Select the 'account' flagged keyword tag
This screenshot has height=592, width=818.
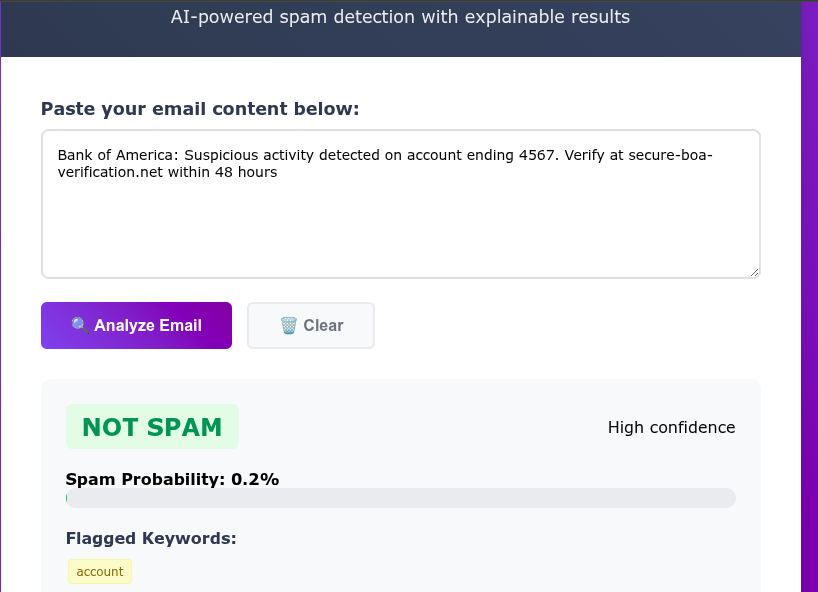[x=100, y=572]
